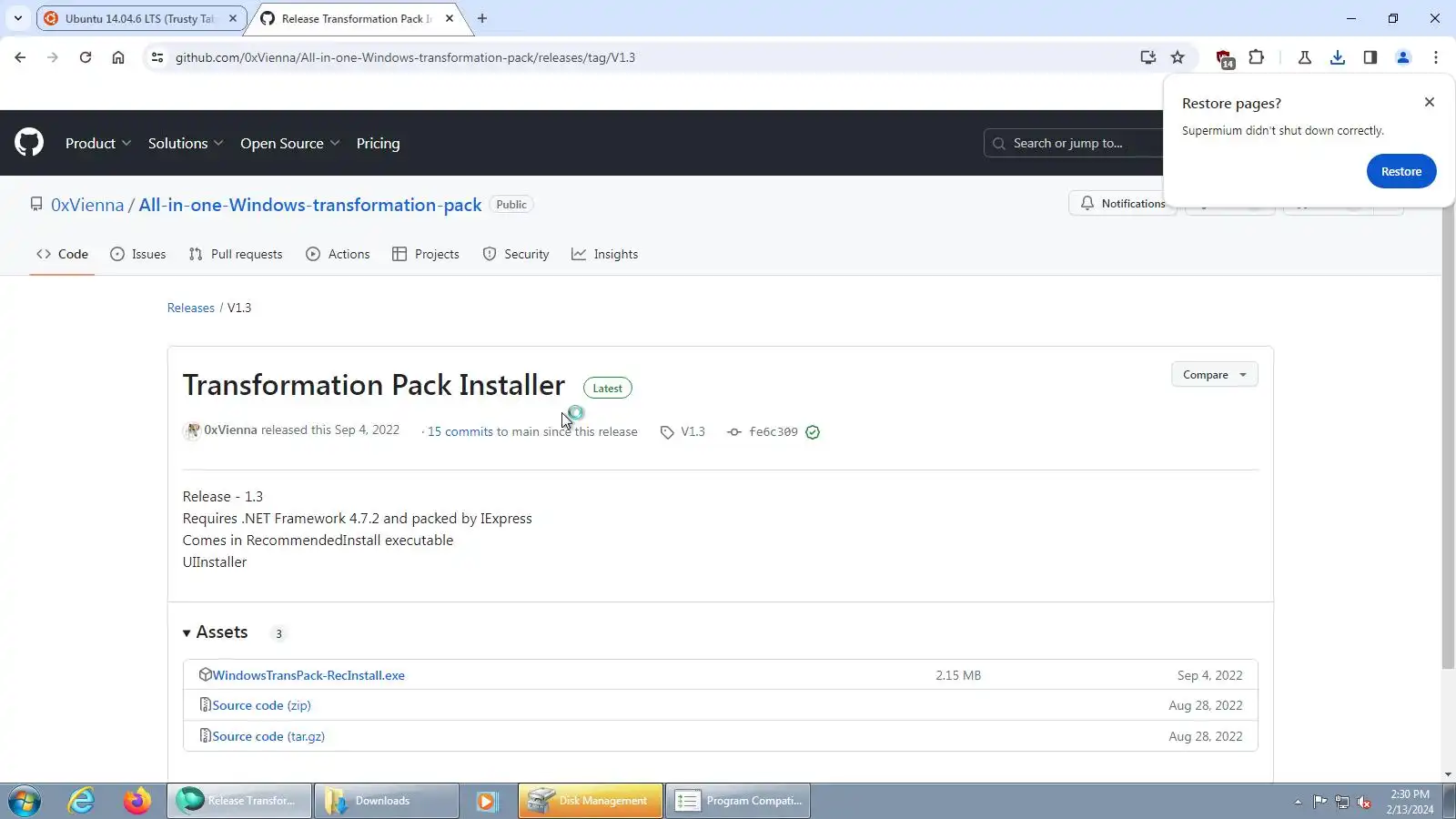Click the GitHub logo icon
Image resolution: width=1456 pixels, height=819 pixels.
29,143
